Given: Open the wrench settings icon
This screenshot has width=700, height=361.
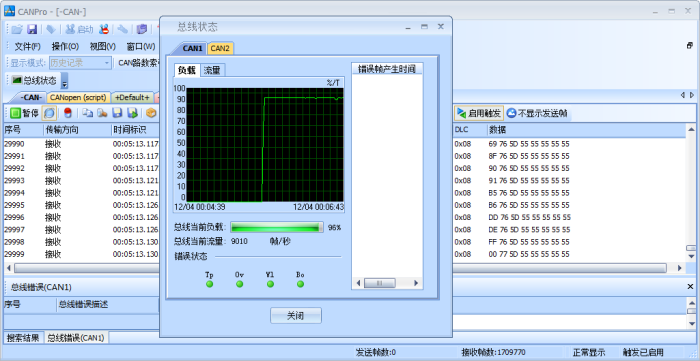Looking at the screenshot, I should (x=123, y=29).
